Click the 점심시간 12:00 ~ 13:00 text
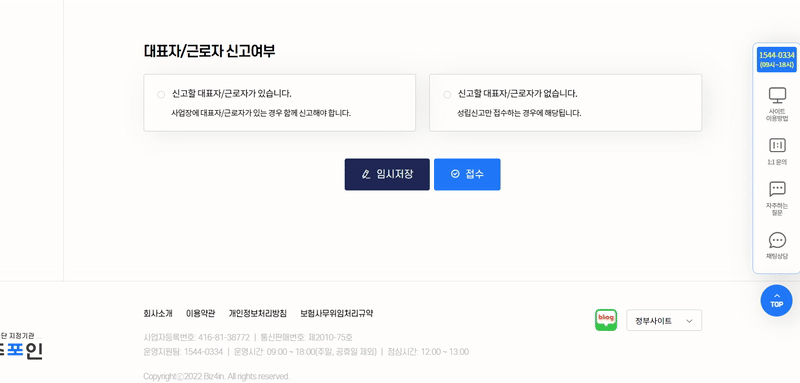 428,352
